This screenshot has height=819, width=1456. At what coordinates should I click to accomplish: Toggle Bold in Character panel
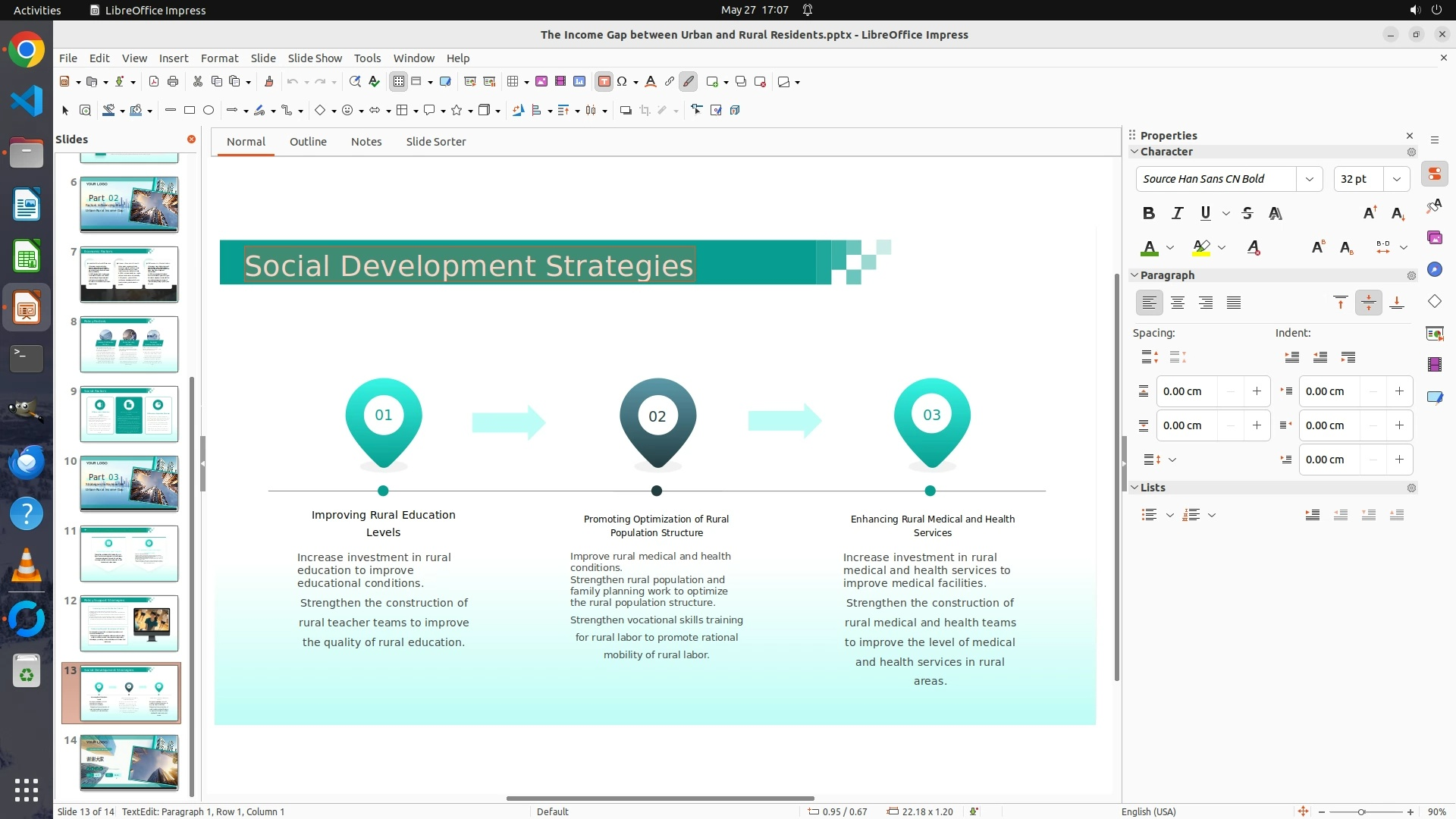click(x=1149, y=213)
